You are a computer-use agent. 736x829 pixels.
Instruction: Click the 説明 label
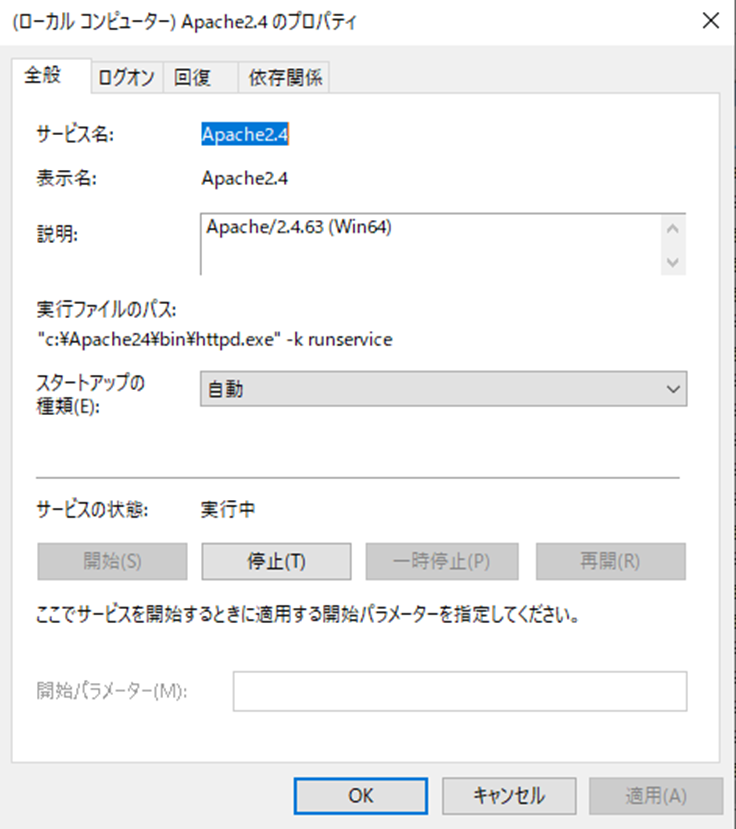point(57,234)
